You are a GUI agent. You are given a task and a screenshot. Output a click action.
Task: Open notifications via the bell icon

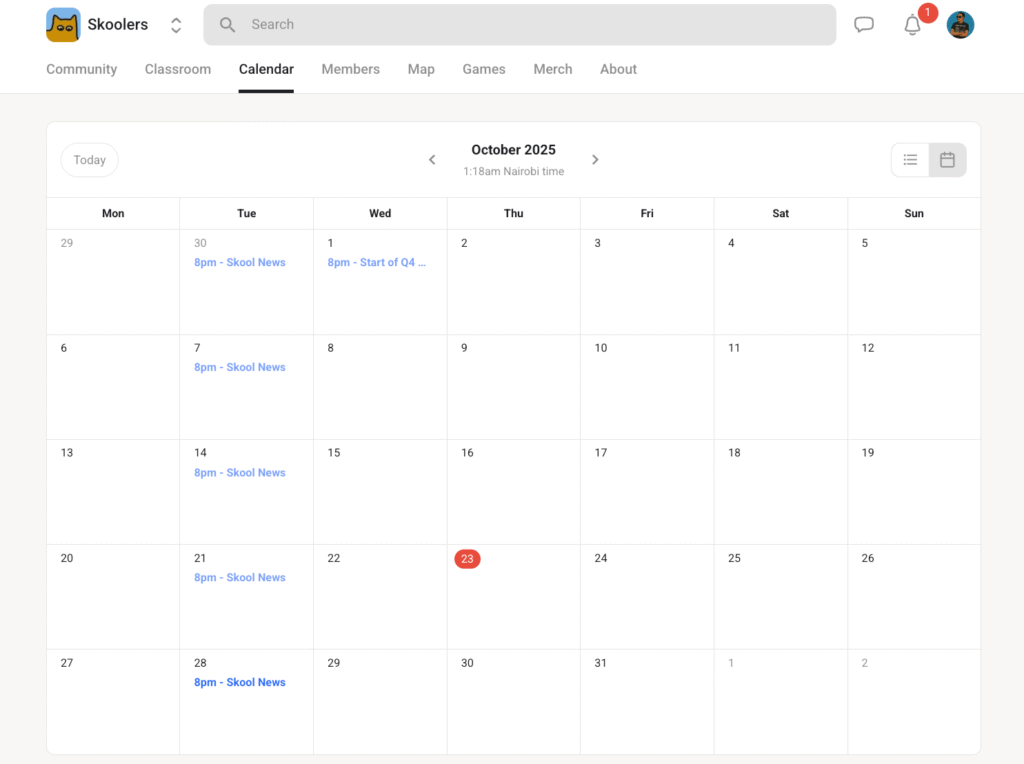pos(912,25)
